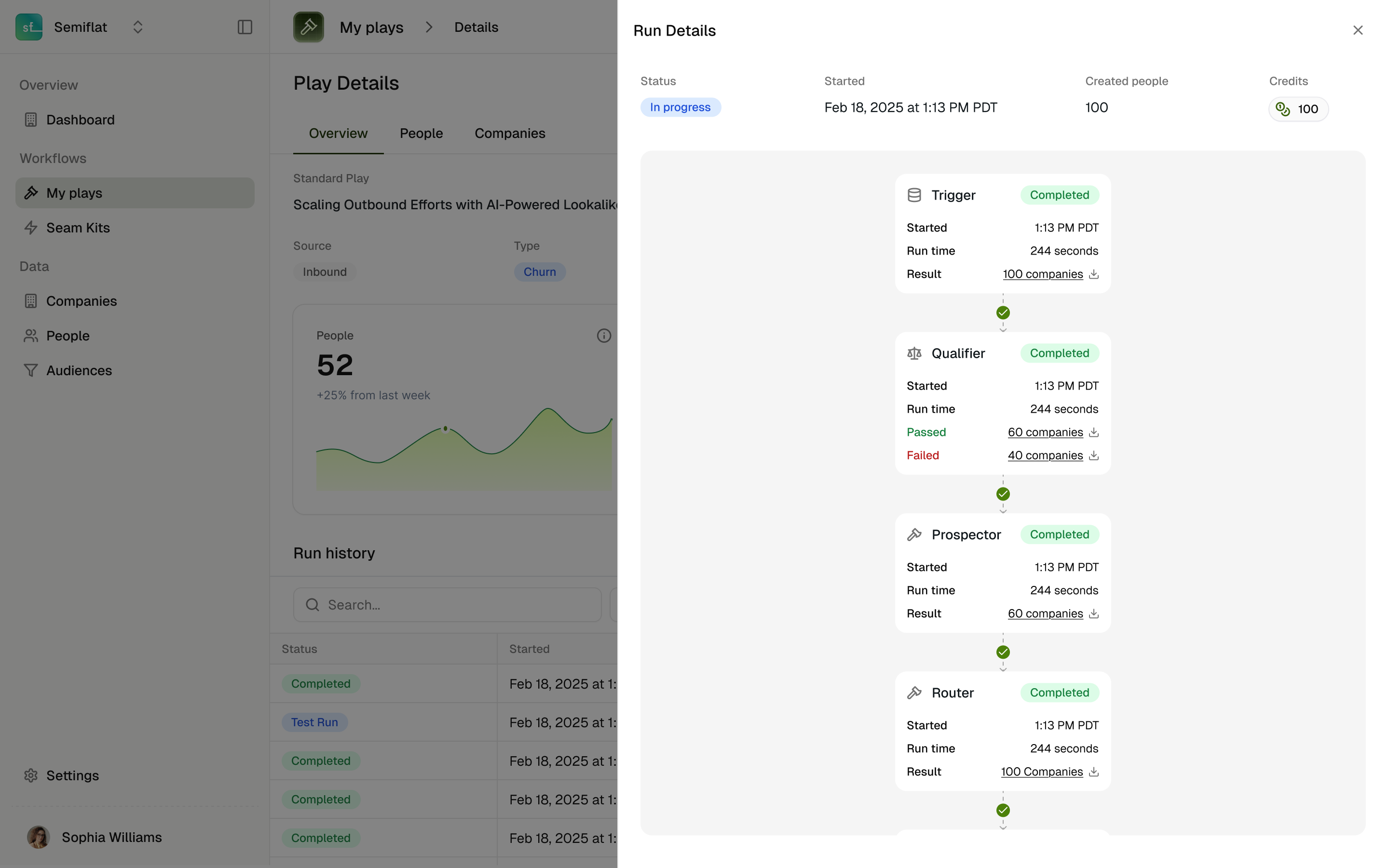Open the 40 companies failed link

(1045, 456)
